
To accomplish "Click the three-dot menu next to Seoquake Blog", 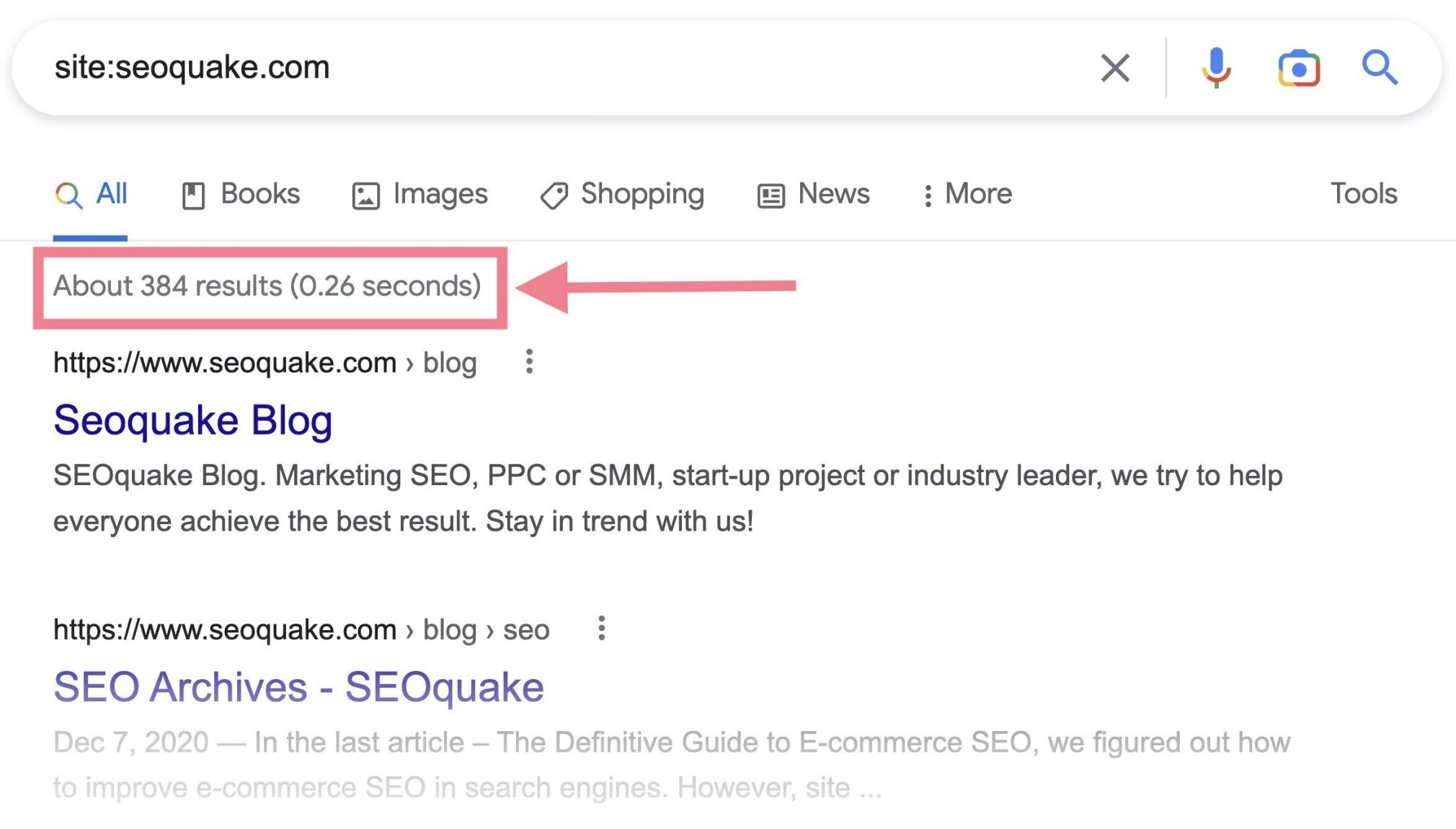I will click(x=528, y=362).
